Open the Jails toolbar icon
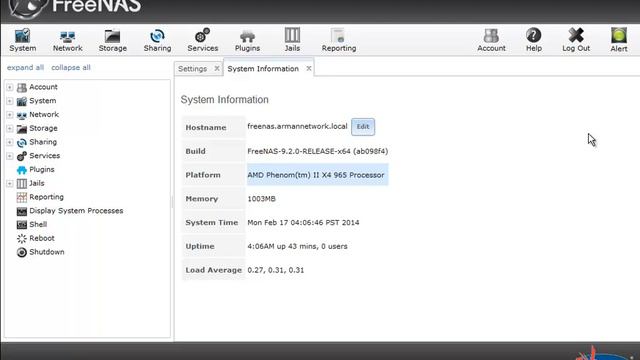The image size is (640, 360). click(x=292, y=40)
